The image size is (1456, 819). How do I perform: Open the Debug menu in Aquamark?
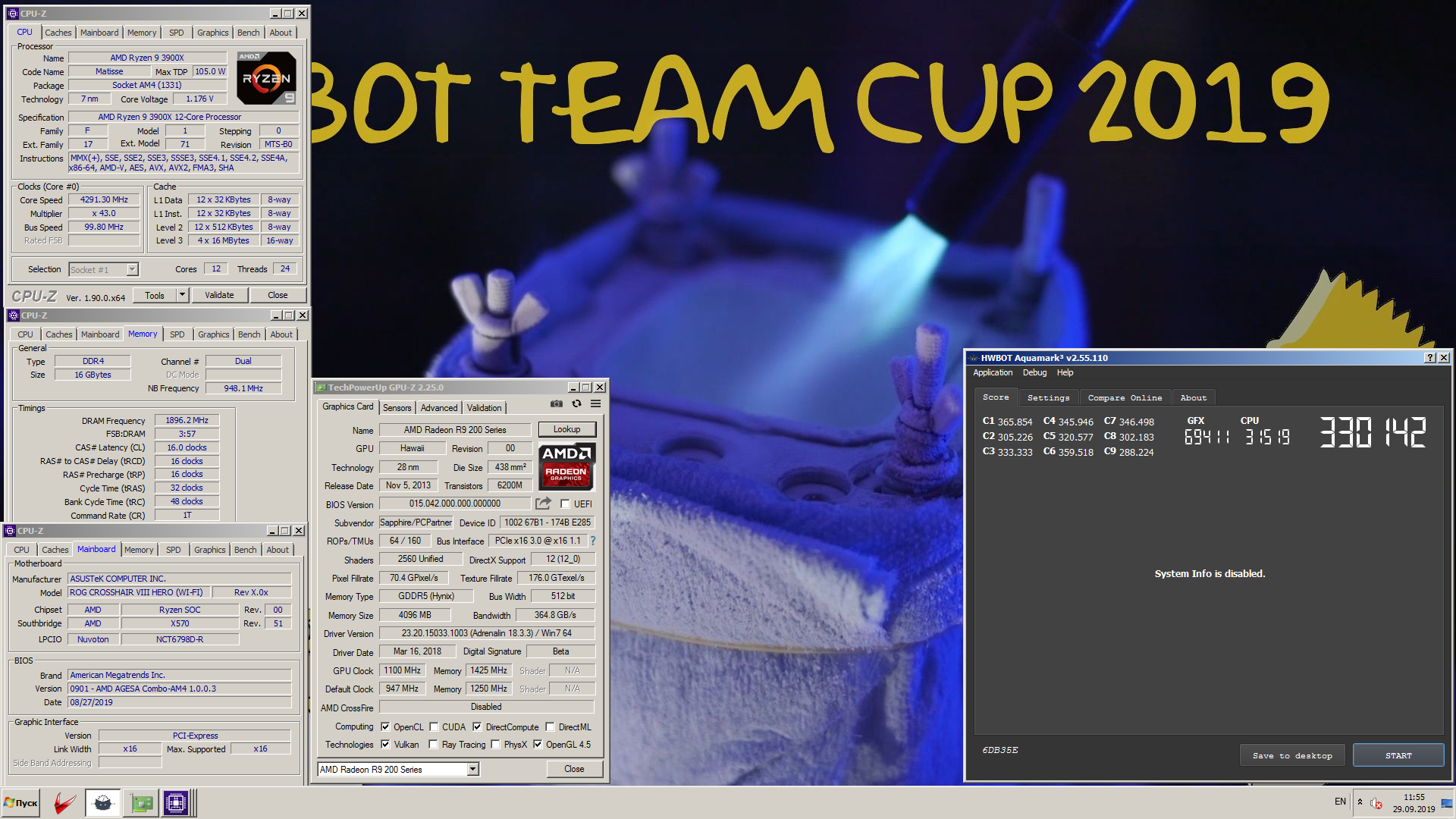[x=1034, y=372]
